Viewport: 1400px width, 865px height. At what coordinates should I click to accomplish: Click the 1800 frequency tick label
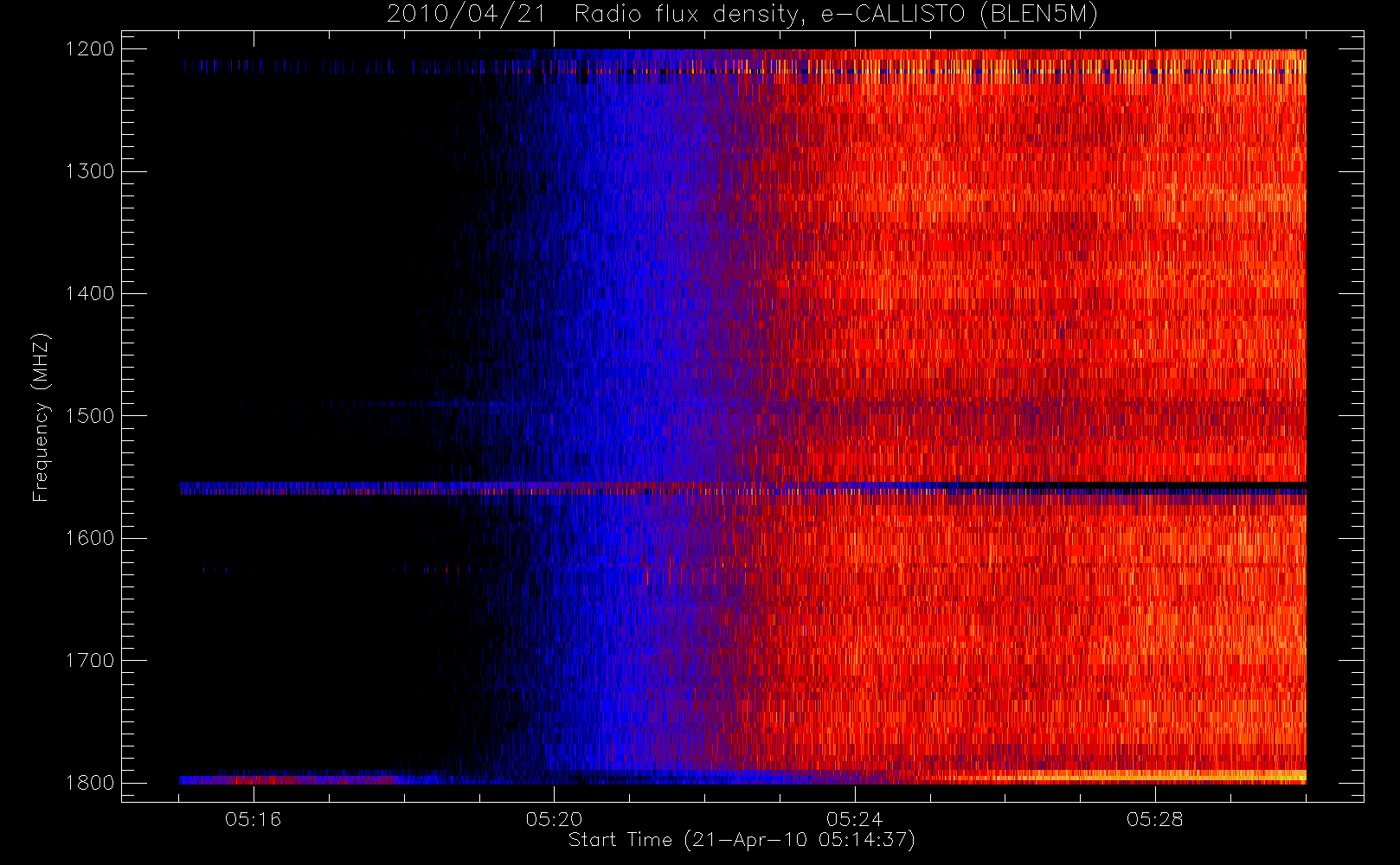(x=90, y=783)
